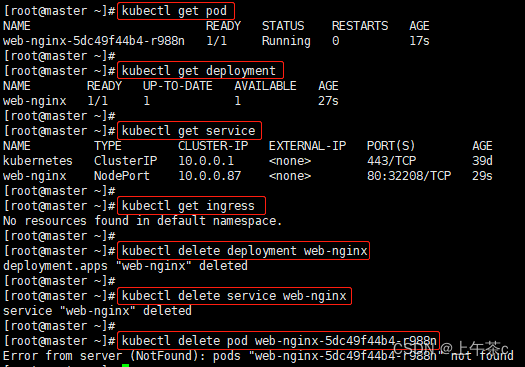Click the cluster IP '10.0.0.87'
This screenshot has height=367, width=525.
tap(210, 176)
